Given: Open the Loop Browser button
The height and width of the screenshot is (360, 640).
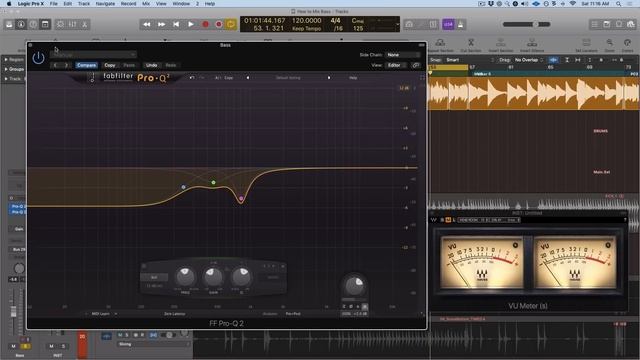Looking at the screenshot, I should (619, 24).
